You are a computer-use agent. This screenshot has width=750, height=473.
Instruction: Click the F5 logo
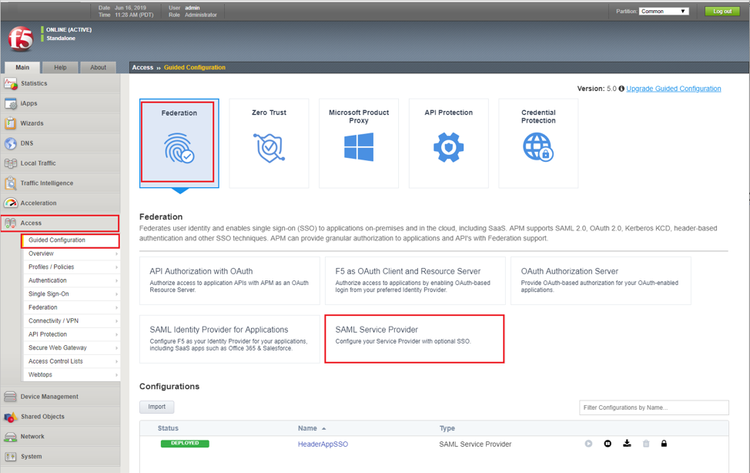tap(21, 39)
